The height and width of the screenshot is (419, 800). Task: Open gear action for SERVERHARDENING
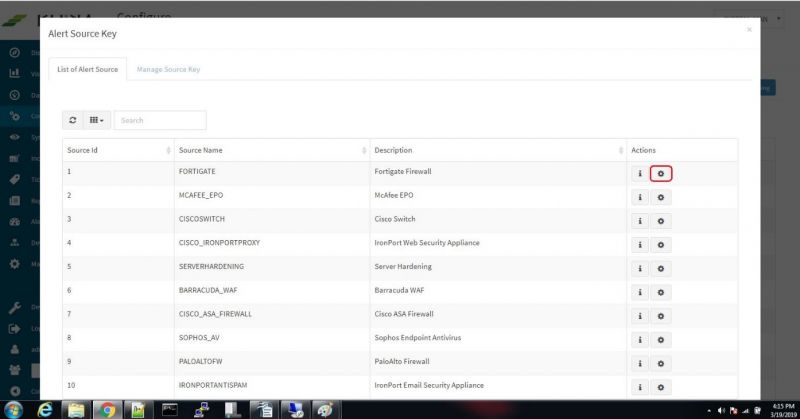tap(661, 268)
